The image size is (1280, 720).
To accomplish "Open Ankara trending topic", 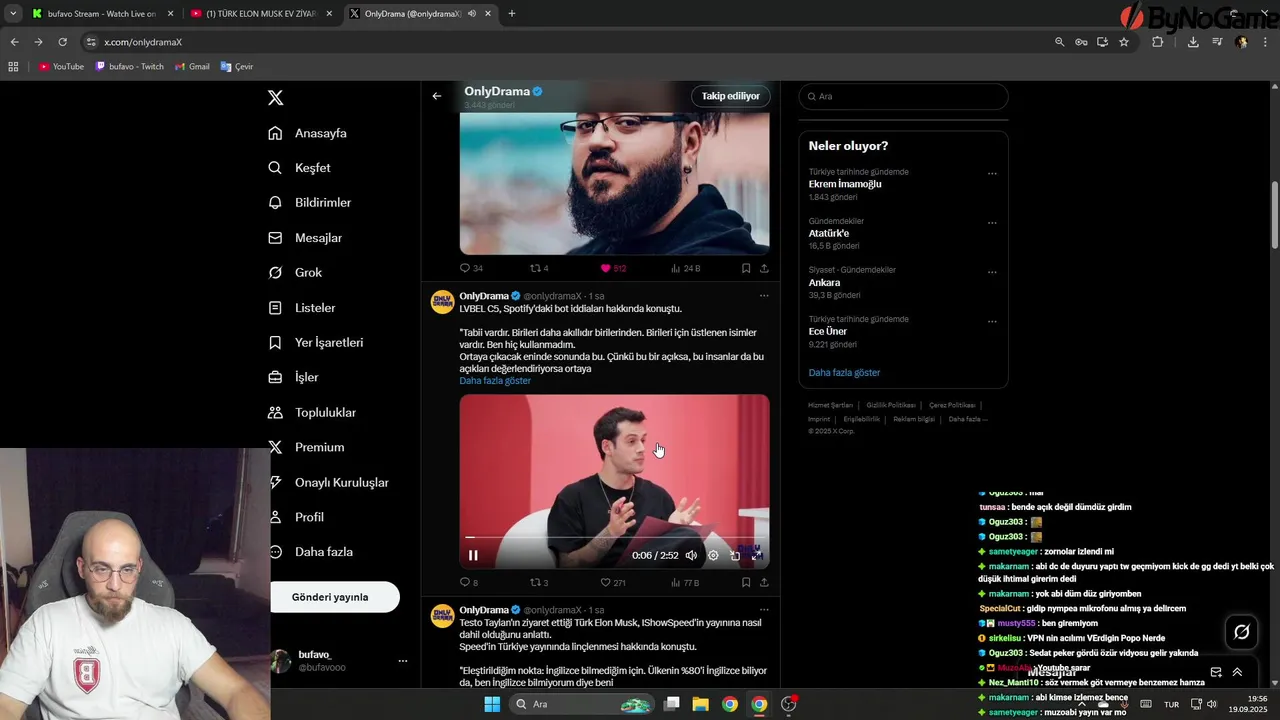I will [824, 283].
